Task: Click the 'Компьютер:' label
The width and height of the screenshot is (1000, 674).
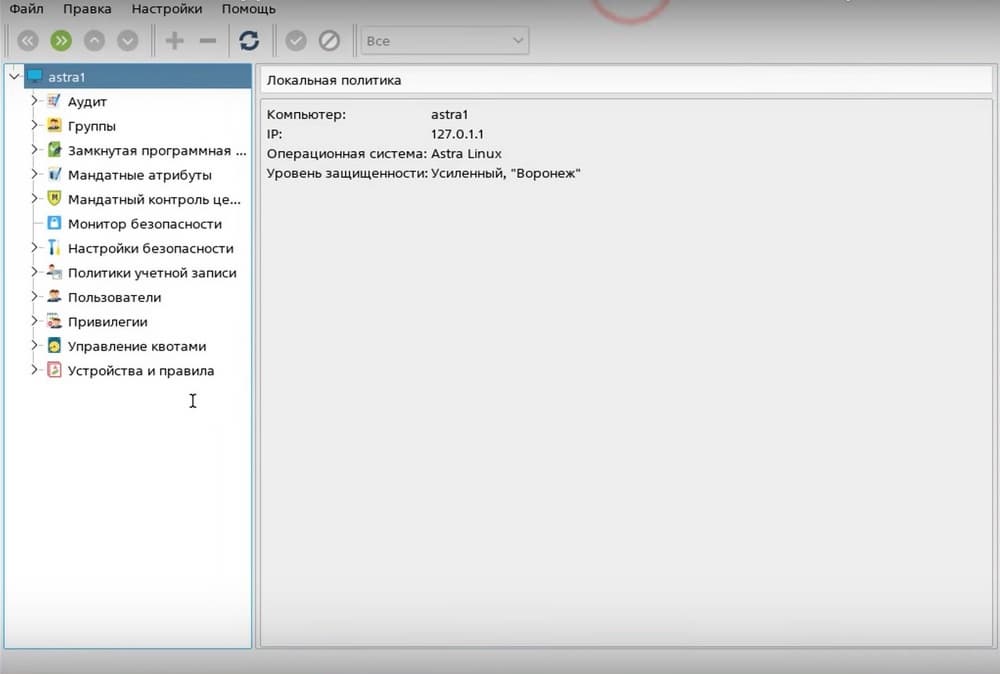Action: click(x=306, y=115)
